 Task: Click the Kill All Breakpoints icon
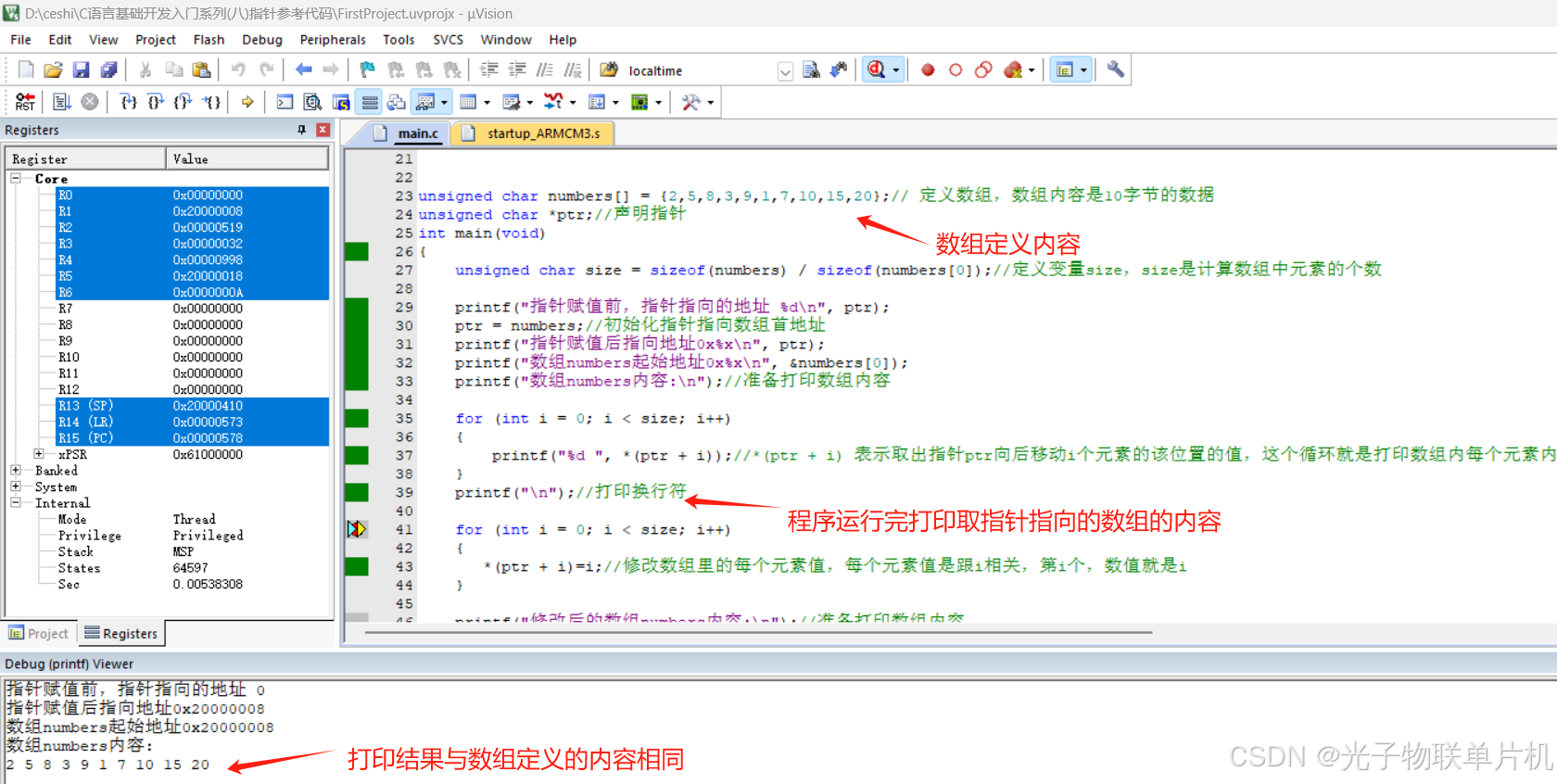point(1013,70)
